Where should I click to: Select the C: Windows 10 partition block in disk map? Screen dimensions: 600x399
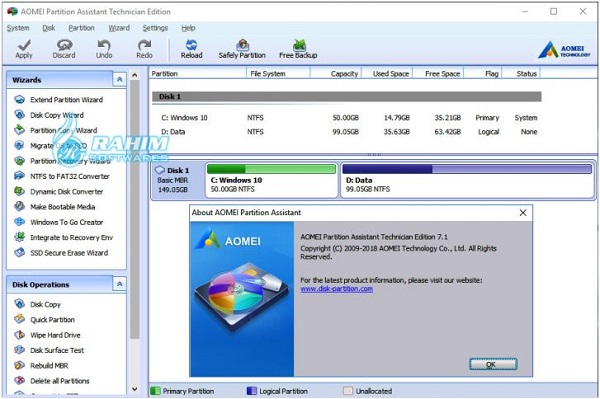272,180
